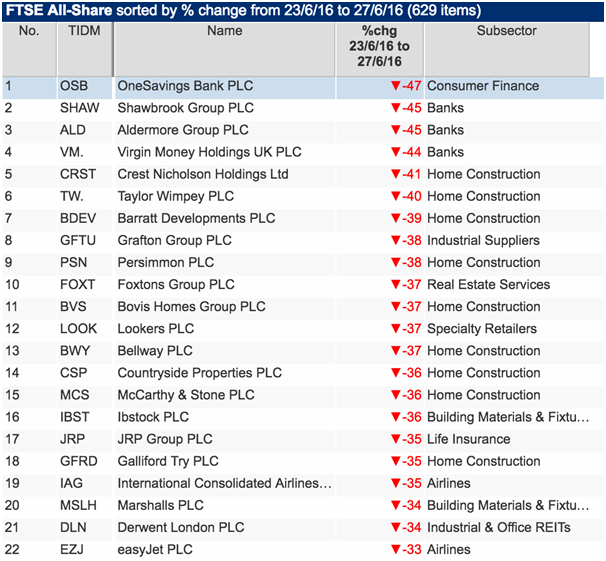Image resolution: width=606 pixels, height=561 pixels.
Task: Select Ibstock PLC name
Action: pyautogui.click(x=153, y=417)
